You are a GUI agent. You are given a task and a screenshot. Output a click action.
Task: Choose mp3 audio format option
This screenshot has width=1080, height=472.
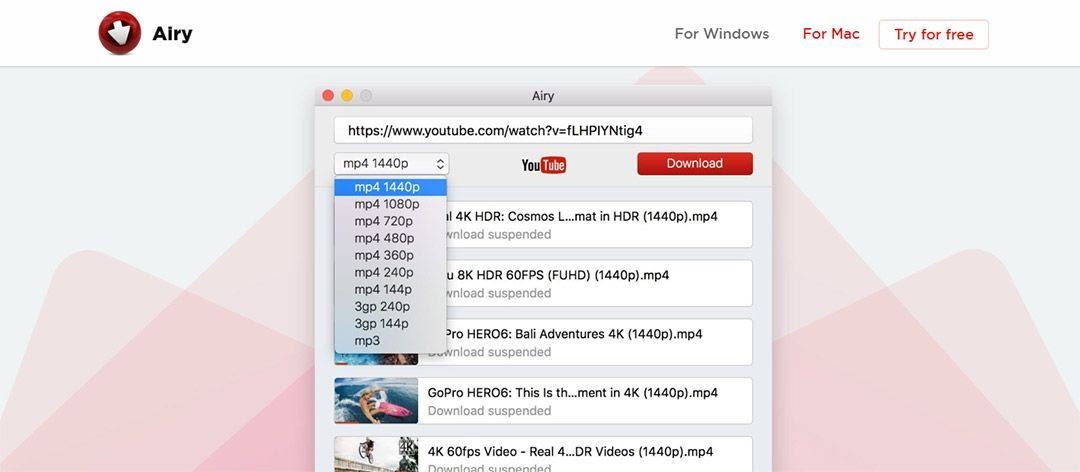pos(391,340)
